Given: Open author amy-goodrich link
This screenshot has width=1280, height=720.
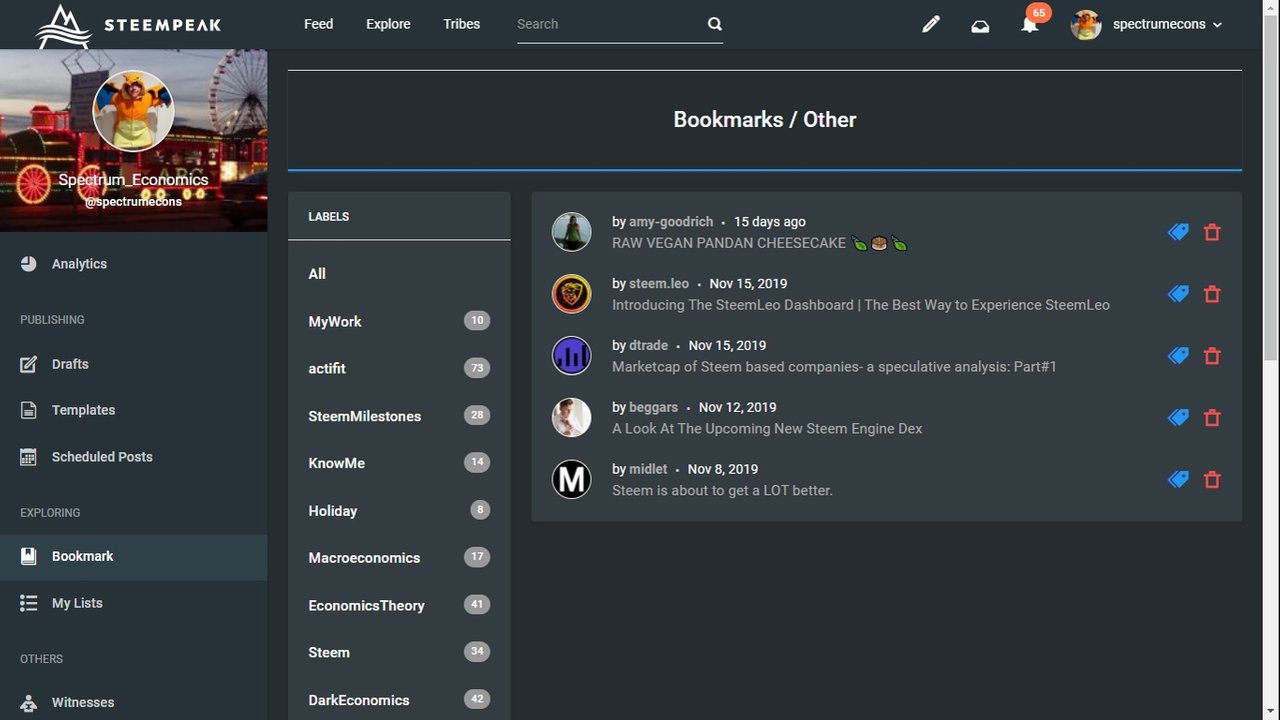Looking at the screenshot, I should (x=671, y=222).
